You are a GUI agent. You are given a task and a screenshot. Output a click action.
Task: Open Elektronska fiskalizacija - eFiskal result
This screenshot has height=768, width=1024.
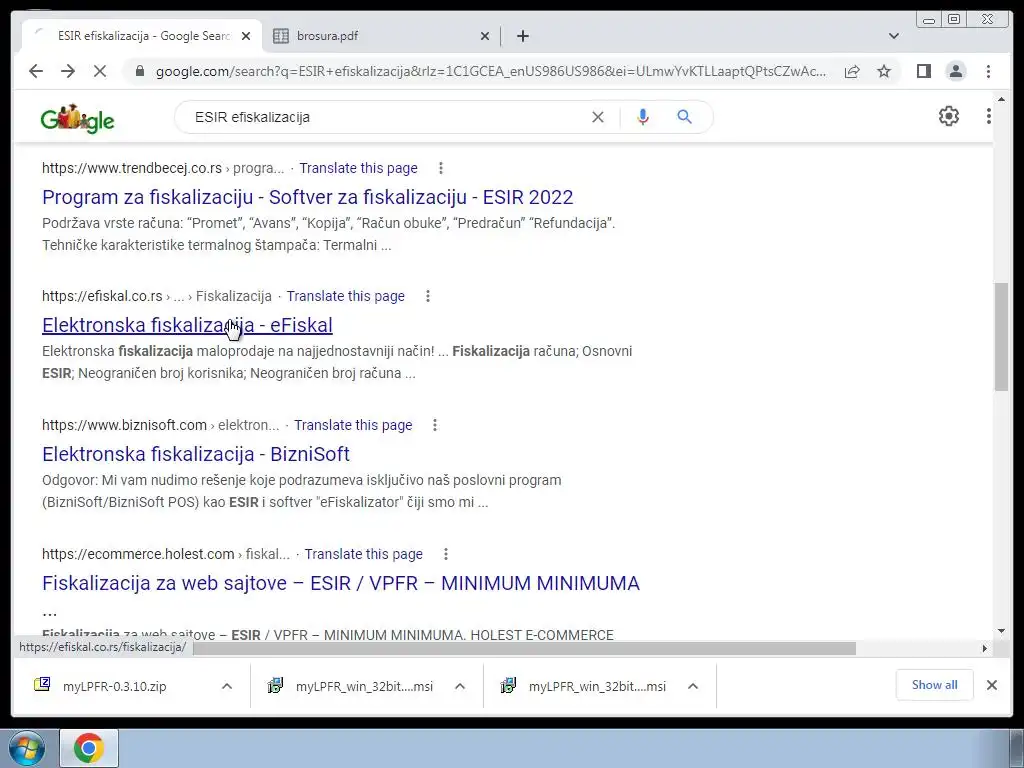pyautogui.click(x=187, y=325)
